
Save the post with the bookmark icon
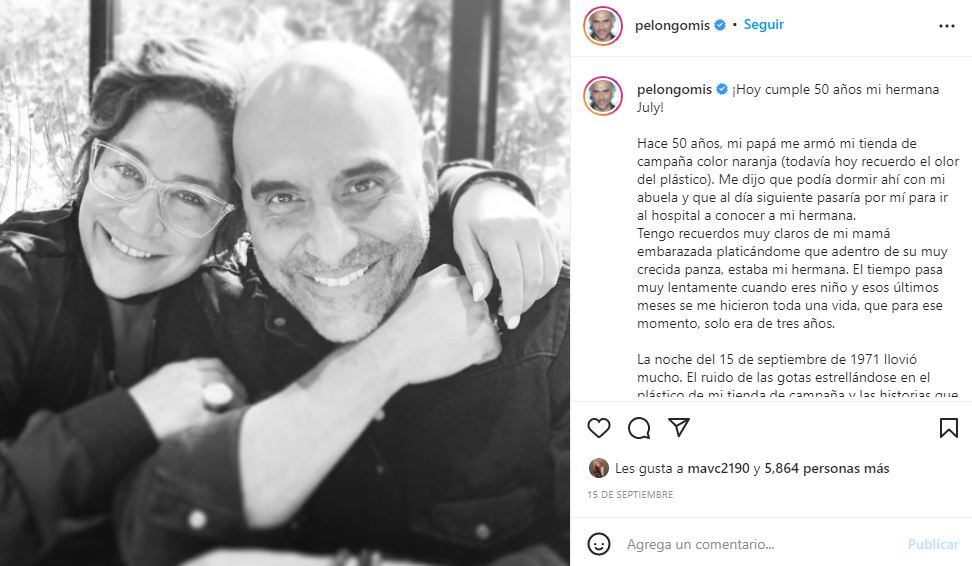tap(948, 428)
